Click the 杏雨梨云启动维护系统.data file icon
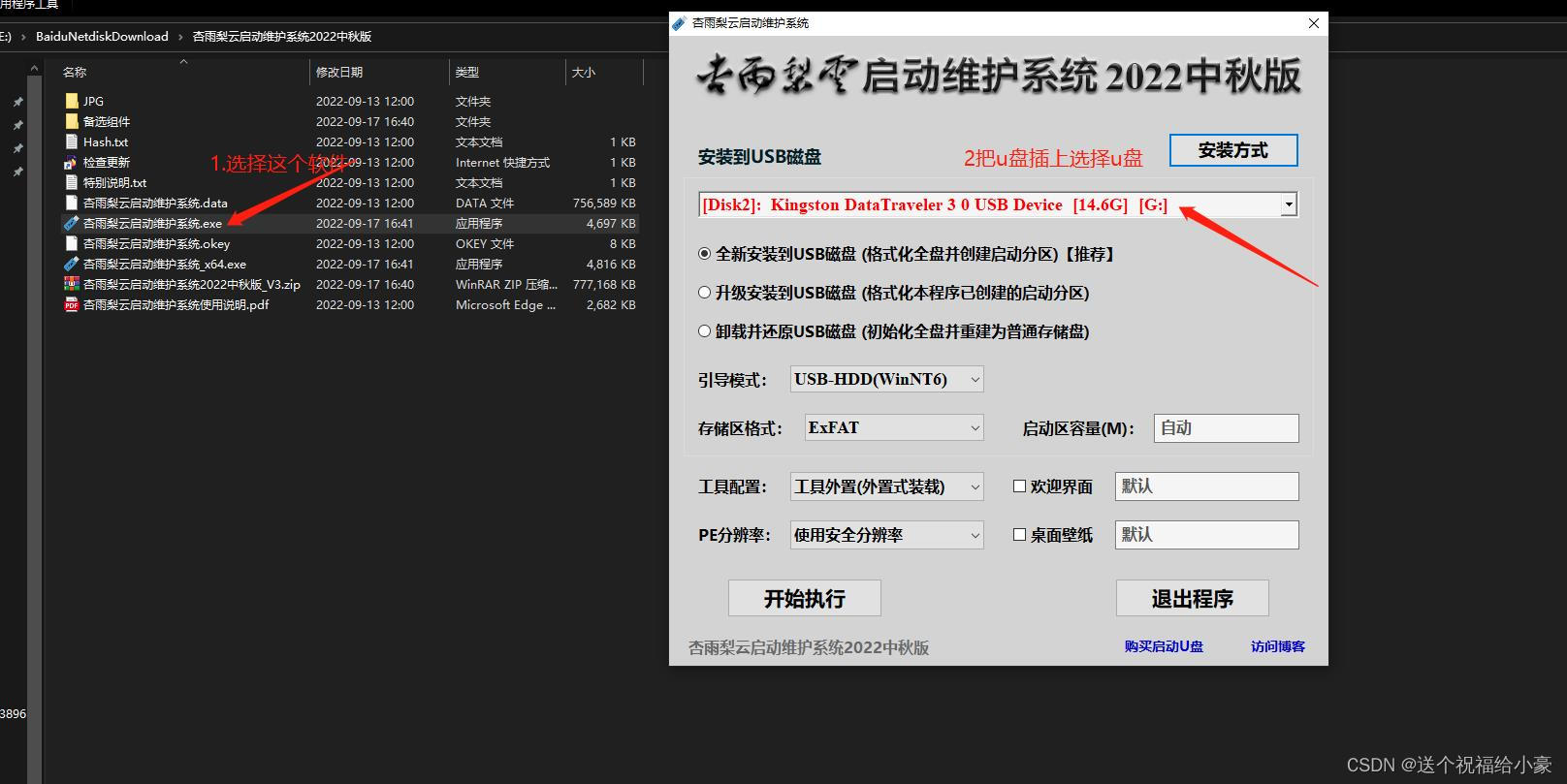Image resolution: width=1567 pixels, height=784 pixels. [71, 203]
